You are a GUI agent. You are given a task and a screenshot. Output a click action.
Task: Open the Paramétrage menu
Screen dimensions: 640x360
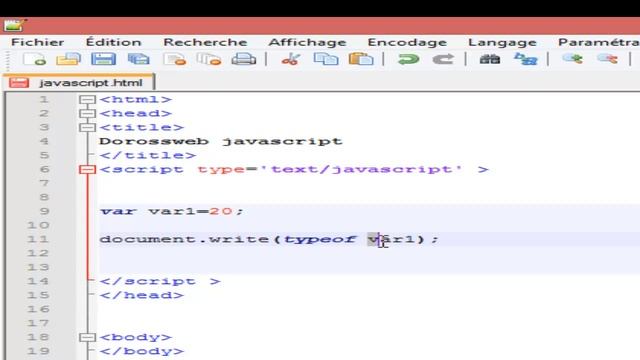[598, 42]
